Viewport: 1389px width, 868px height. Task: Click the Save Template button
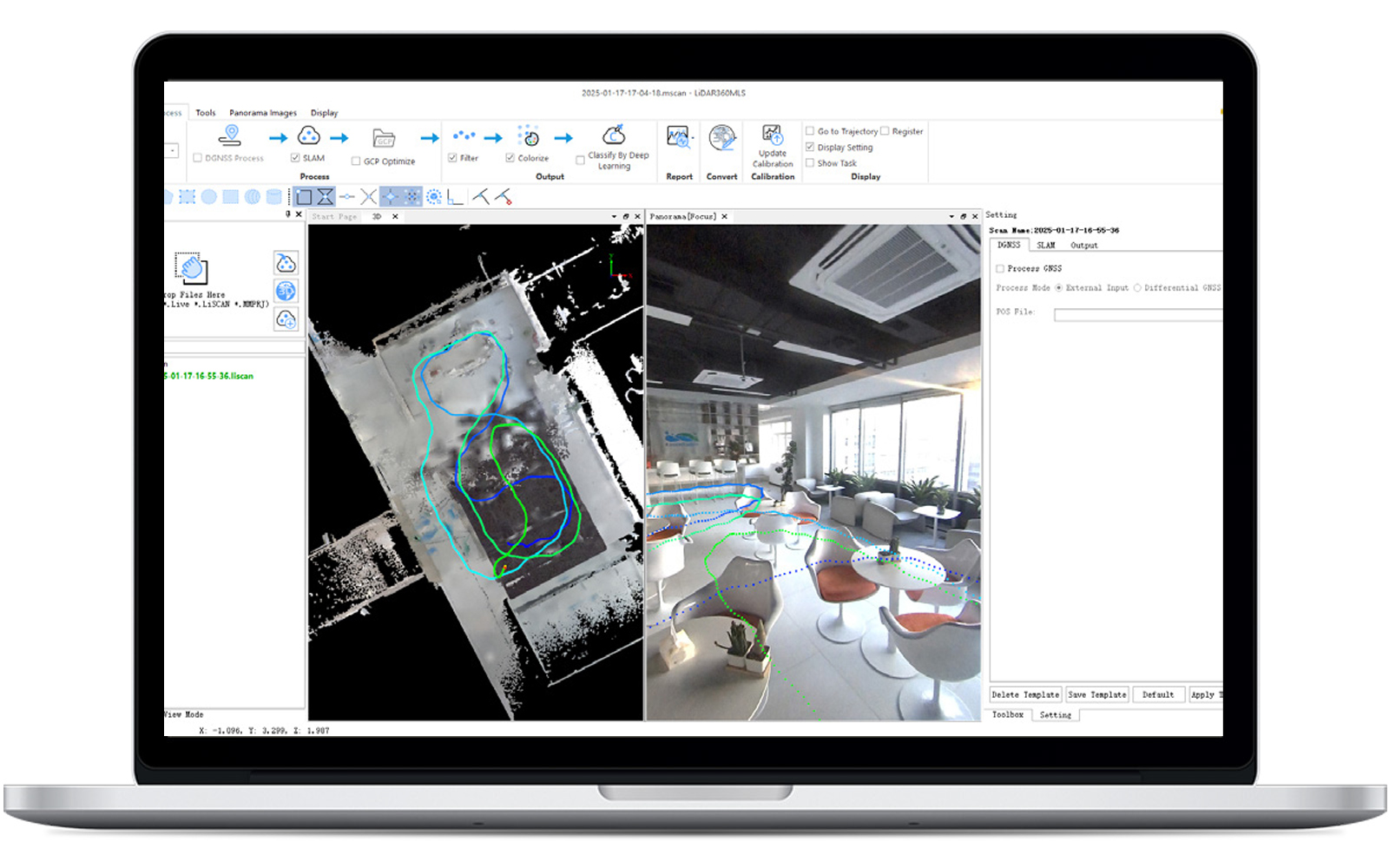(x=1096, y=695)
